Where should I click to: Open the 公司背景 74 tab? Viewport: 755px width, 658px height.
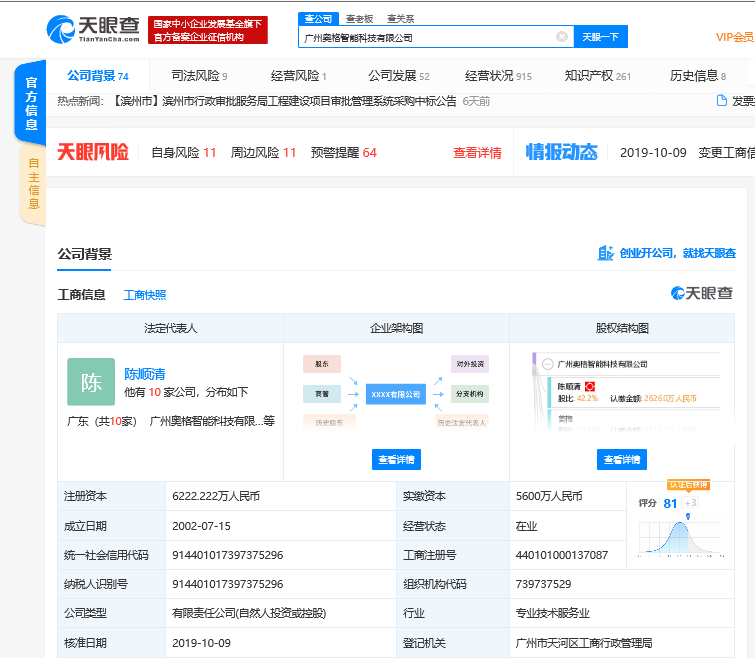click(98, 76)
